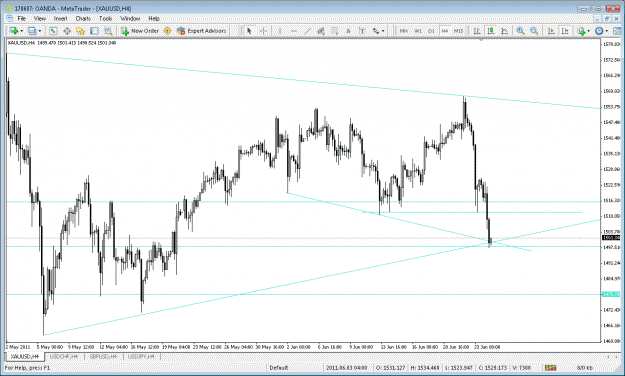Select the equidistant channel tool
Viewport: 625px width, 376px height.
pos(321,31)
